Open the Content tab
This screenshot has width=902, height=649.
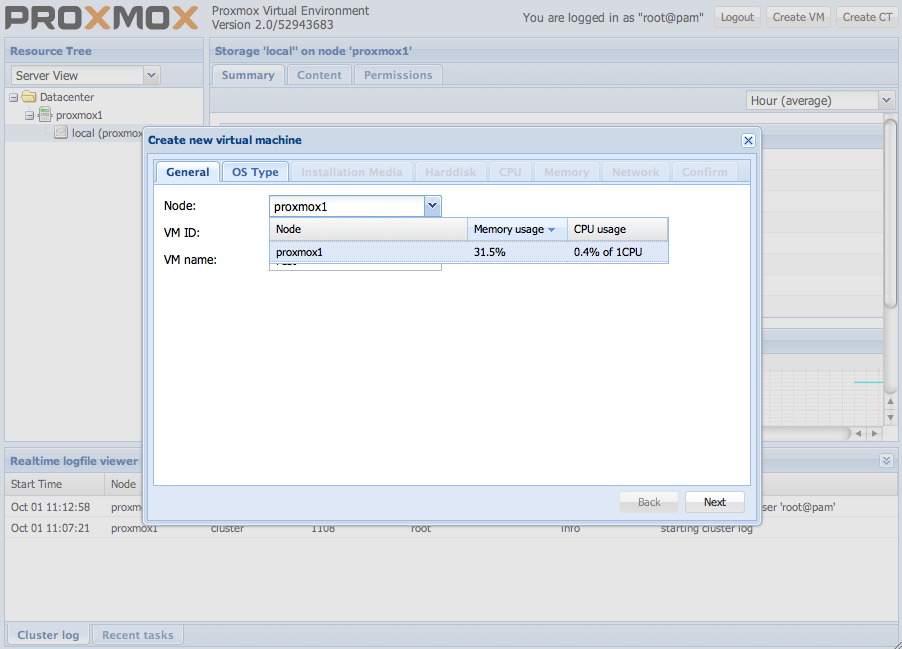coord(319,75)
